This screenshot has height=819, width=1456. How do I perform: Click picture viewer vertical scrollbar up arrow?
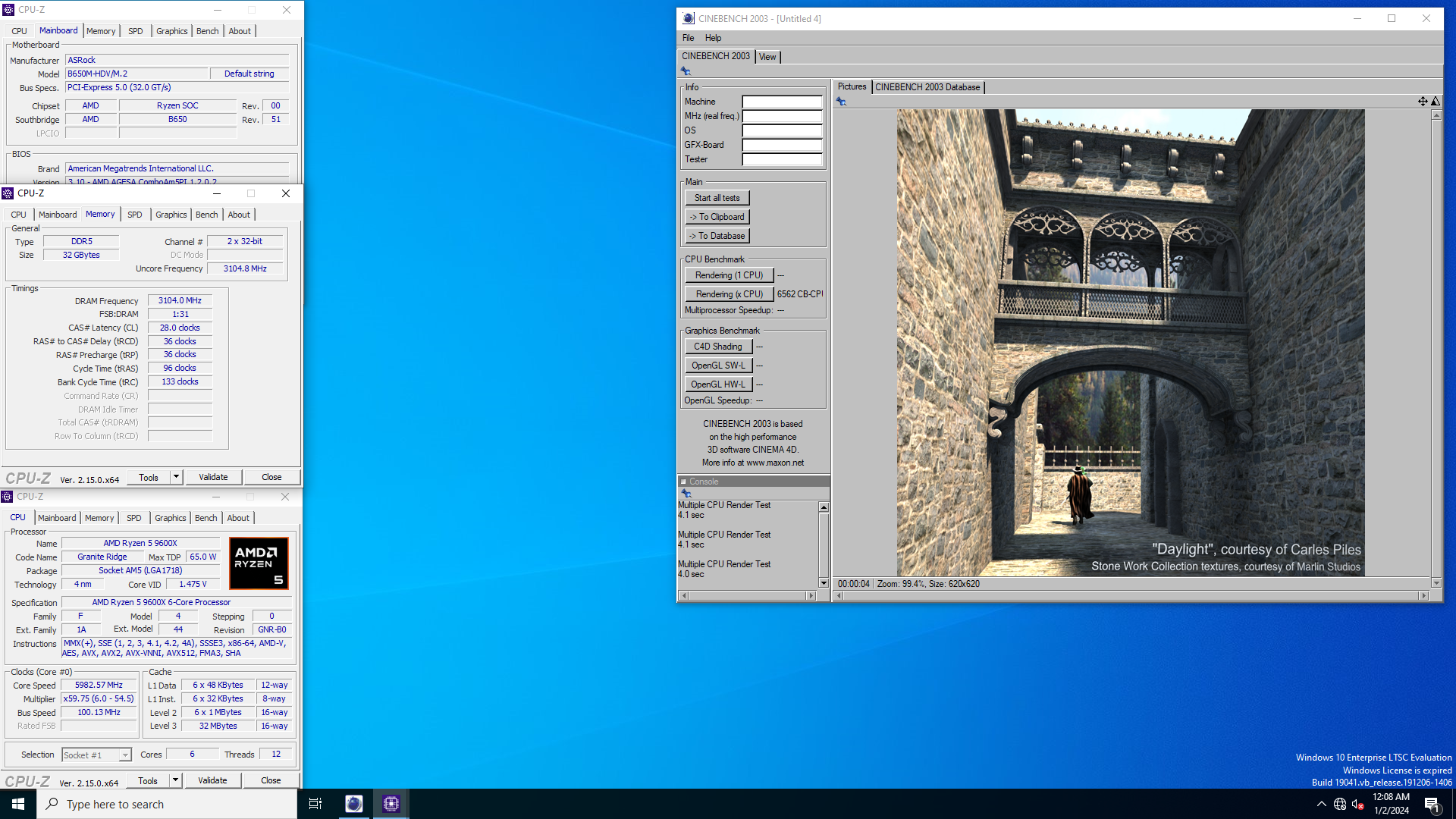click(x=1436, y=115)
